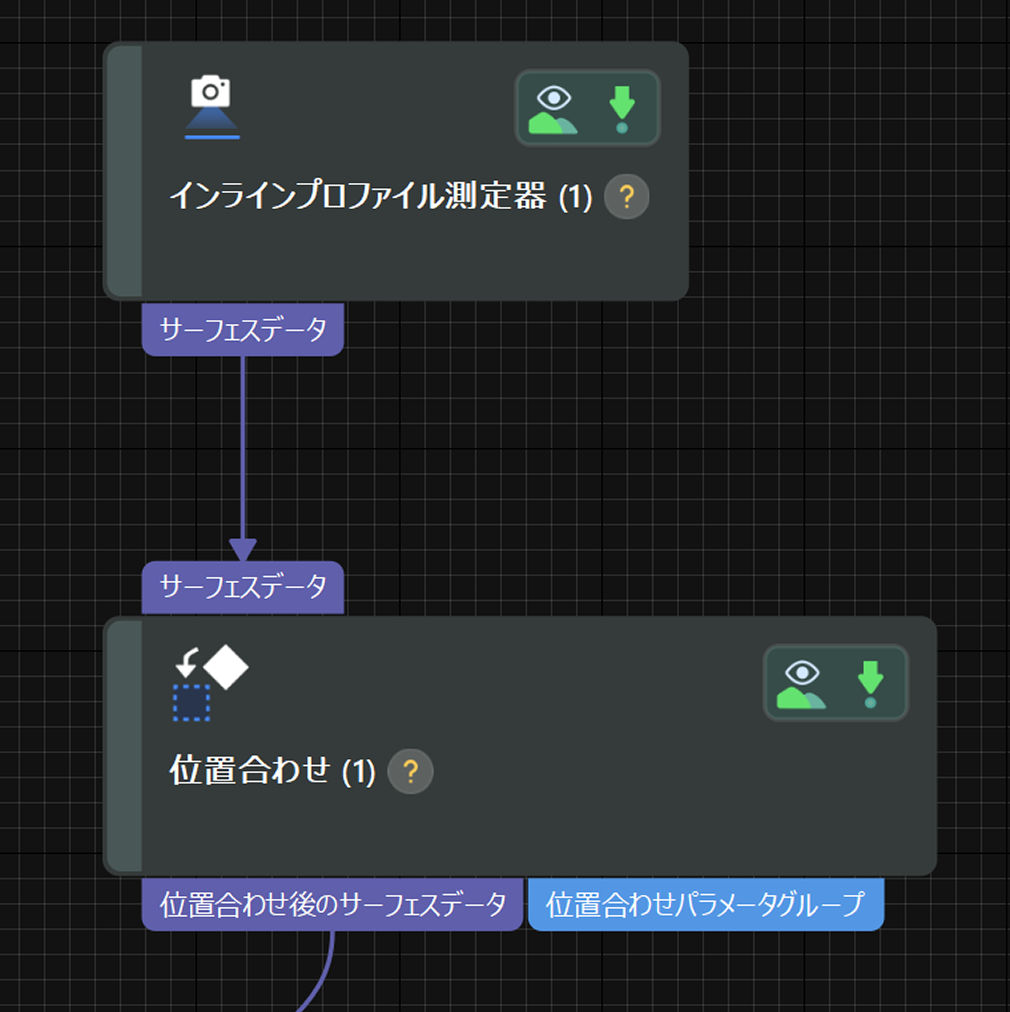Select the インラインプロファイル測定器 (1) node title

tap(381, 196)
